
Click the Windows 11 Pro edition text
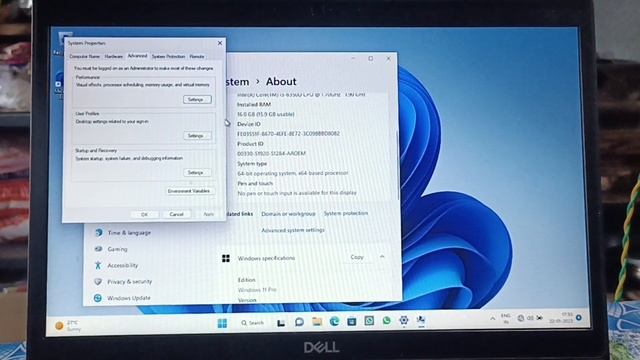pos(257,290)
